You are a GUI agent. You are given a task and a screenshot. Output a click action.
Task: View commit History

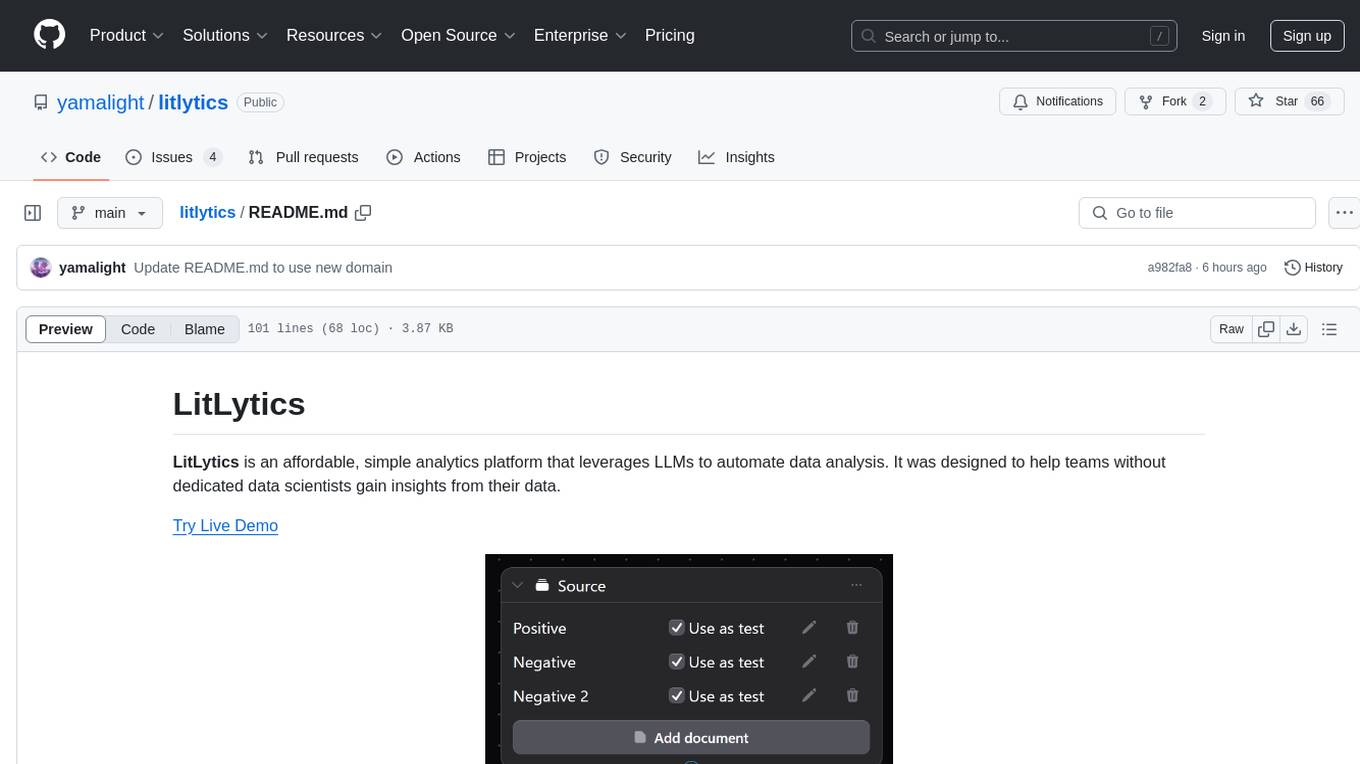point(1313,267)
